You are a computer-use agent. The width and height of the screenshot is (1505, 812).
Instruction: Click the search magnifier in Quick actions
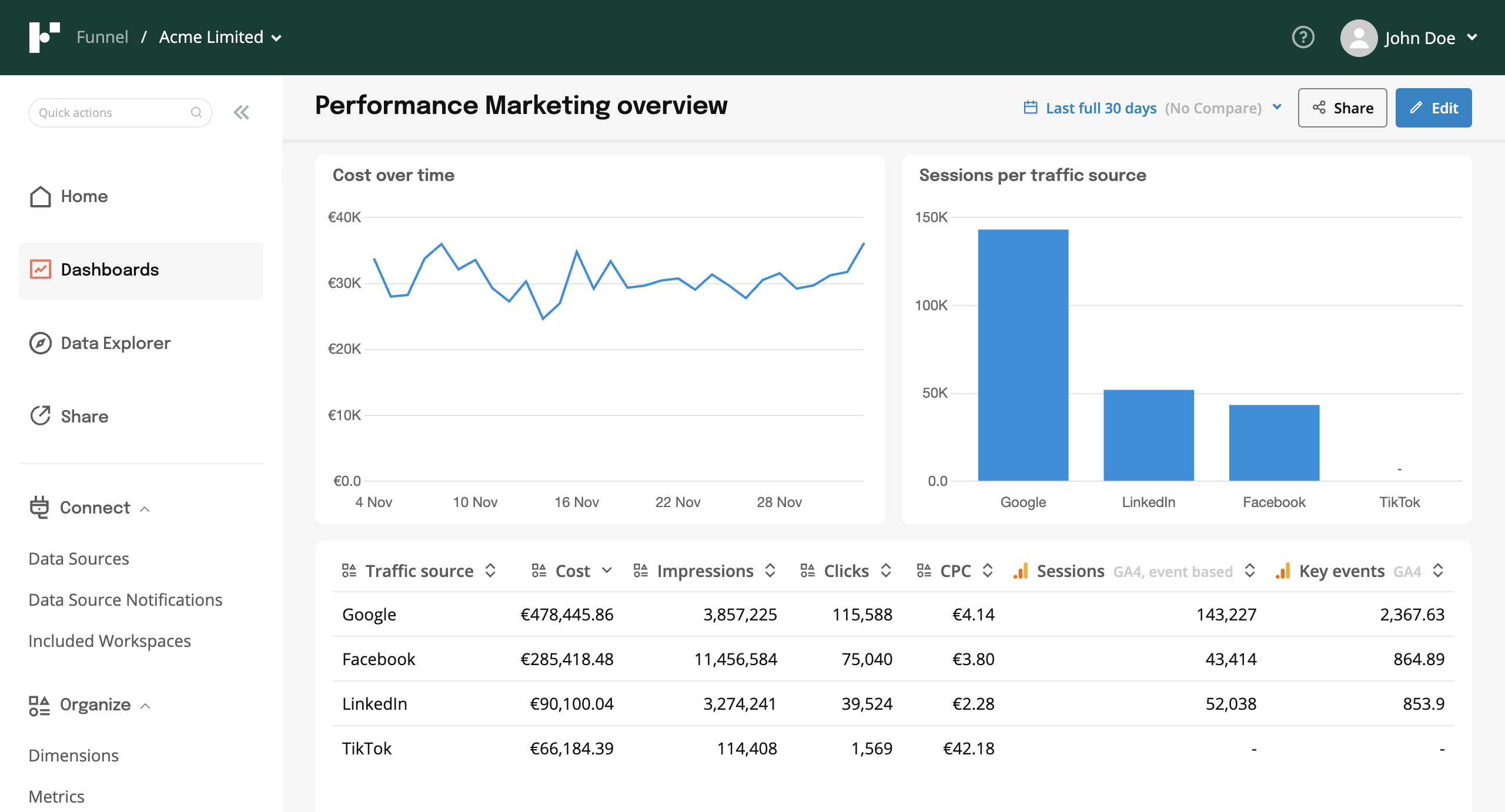click(x=197, y=112)
